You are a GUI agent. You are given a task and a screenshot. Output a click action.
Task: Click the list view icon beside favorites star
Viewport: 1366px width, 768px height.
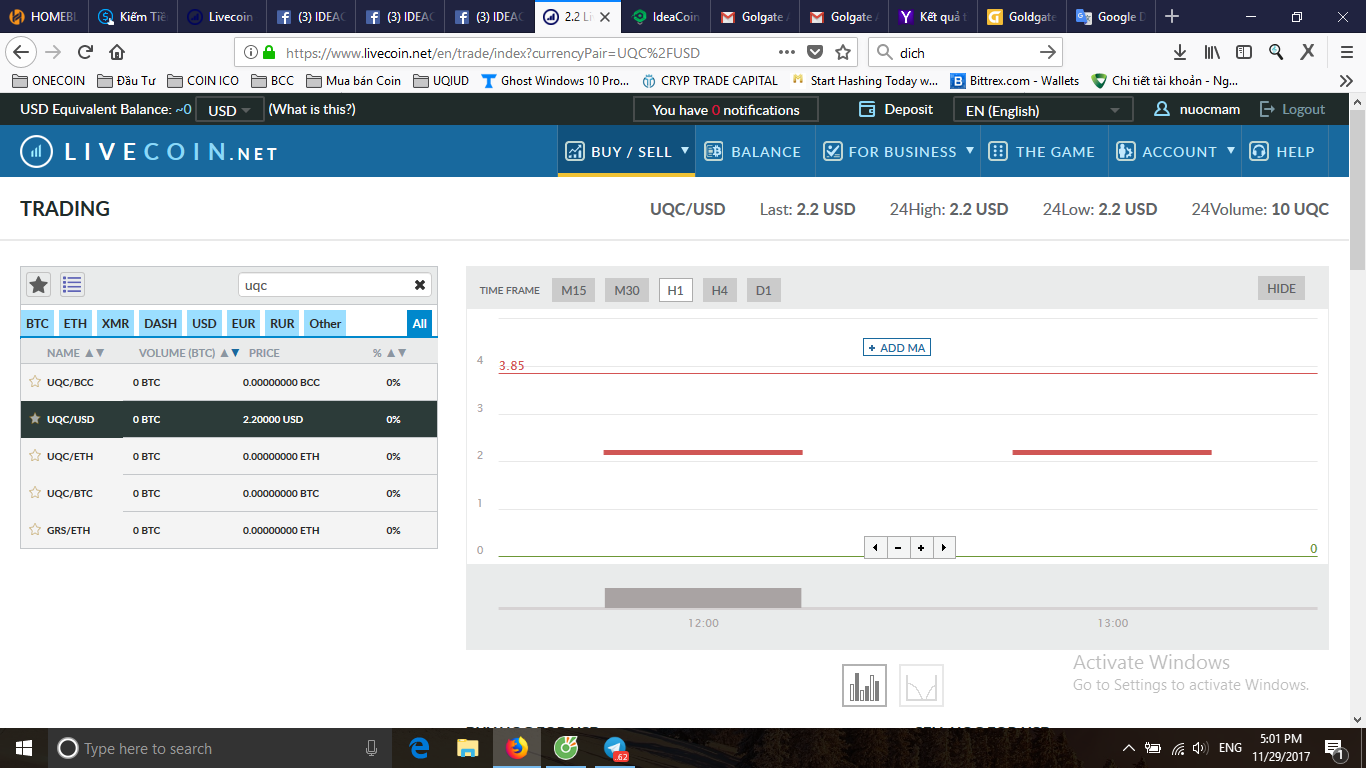72,285
